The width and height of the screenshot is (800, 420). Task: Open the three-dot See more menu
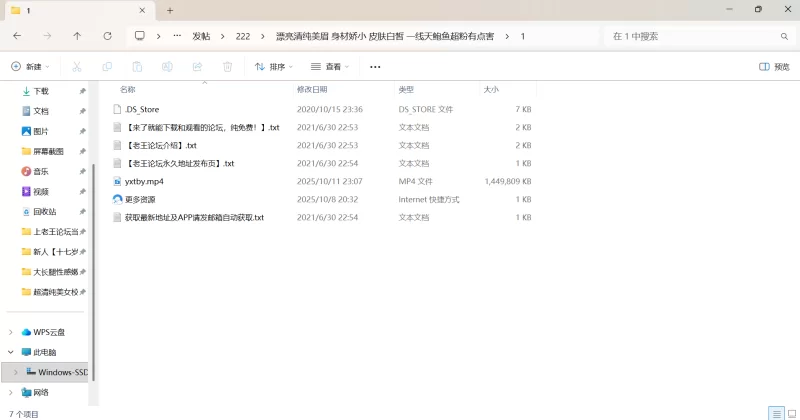(x=375, y=67)
